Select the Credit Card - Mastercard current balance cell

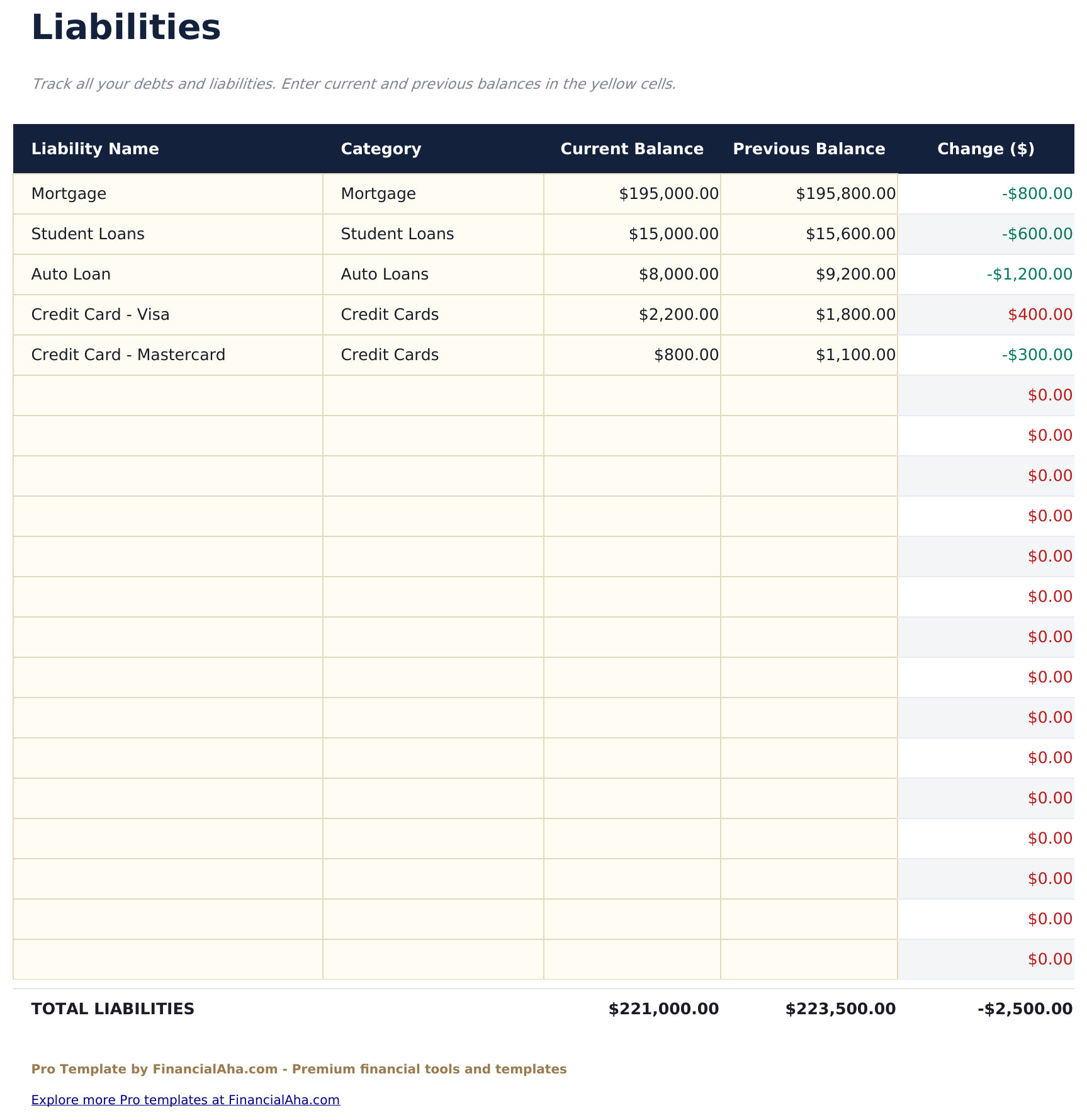(685, 354)
